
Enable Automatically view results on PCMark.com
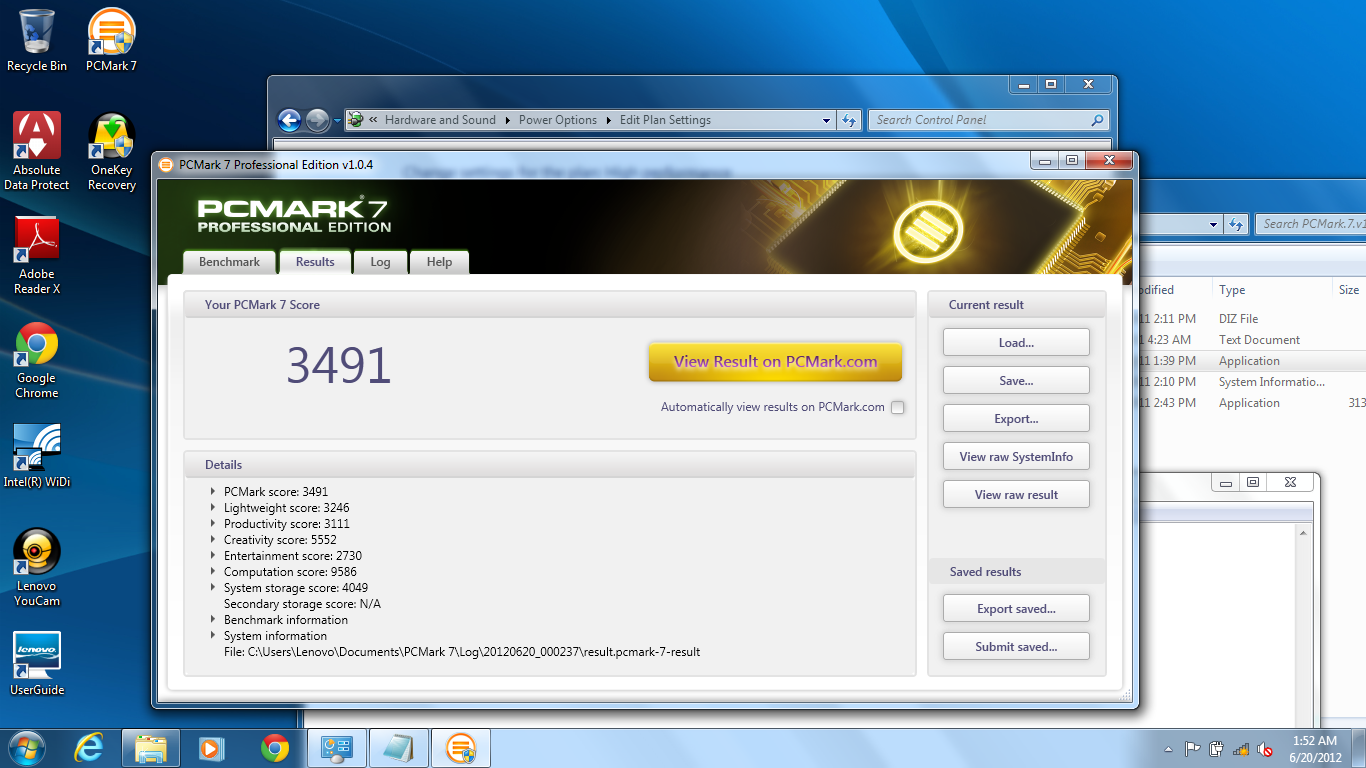pos(898,407)
